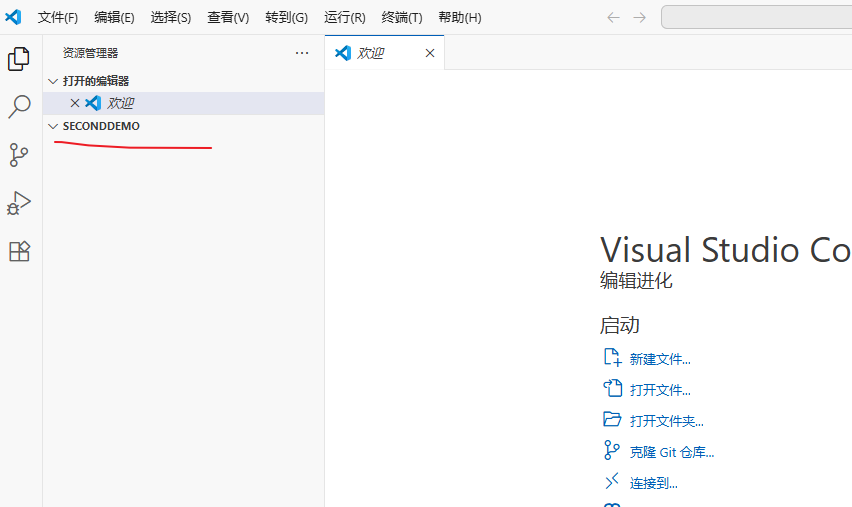Click the open file icon beside 打开文件
852x507 pixels.
(612, 389)
